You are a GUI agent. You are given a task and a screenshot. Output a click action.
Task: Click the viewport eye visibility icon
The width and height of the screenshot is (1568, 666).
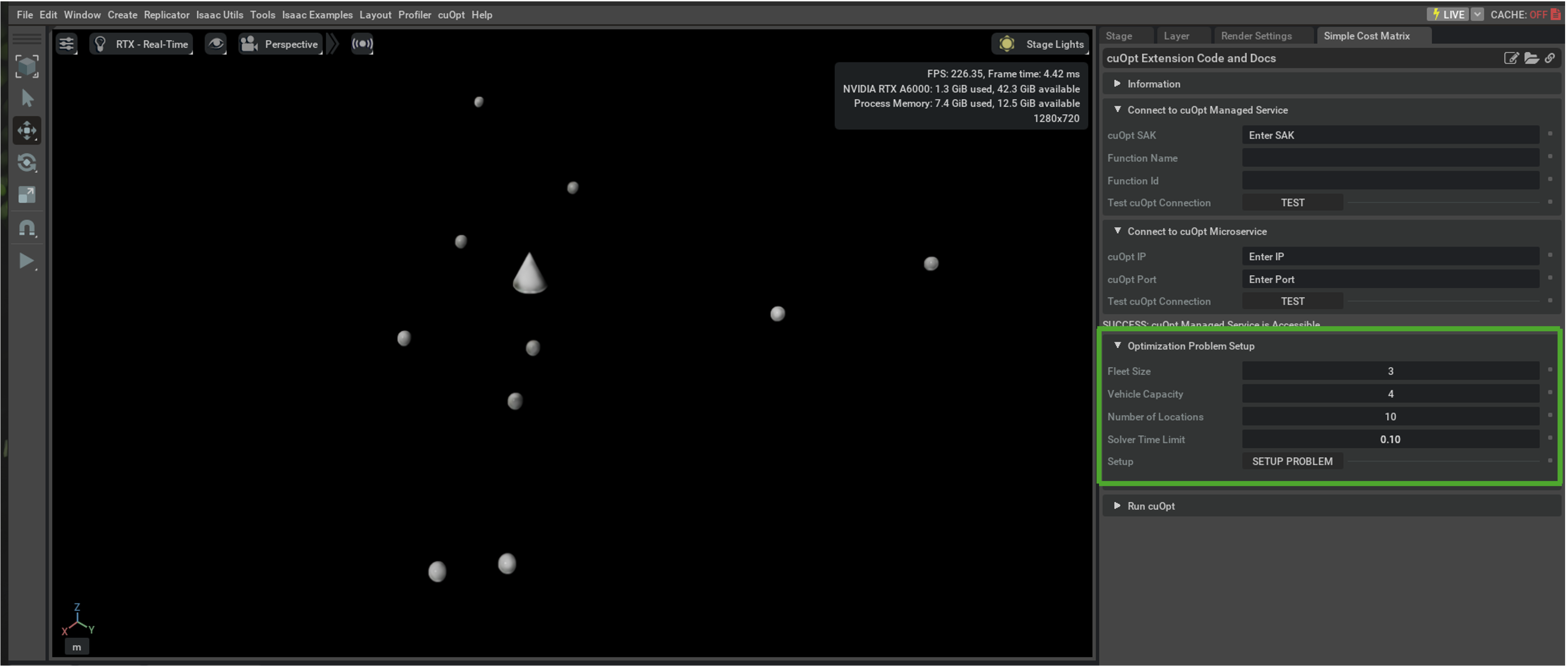(215, 44)
